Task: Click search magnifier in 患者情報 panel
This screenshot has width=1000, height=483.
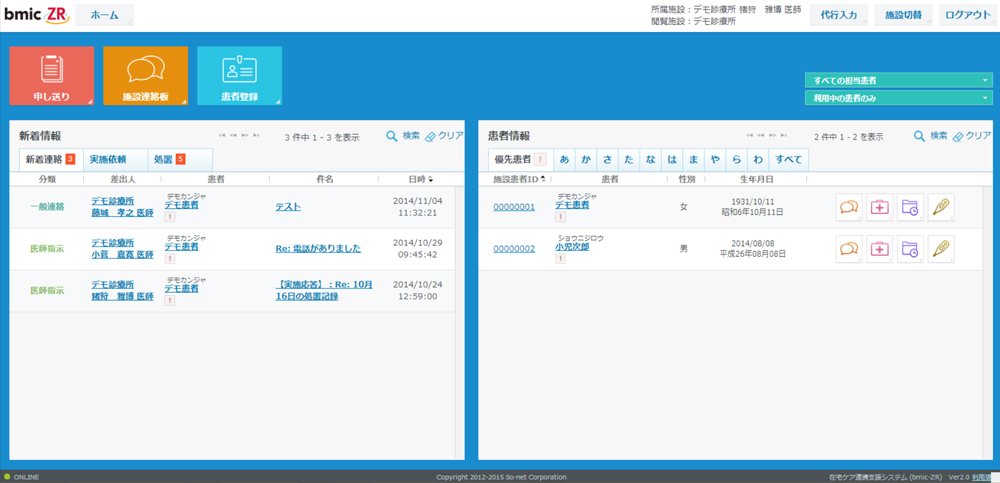Action: tap(919, 136)
